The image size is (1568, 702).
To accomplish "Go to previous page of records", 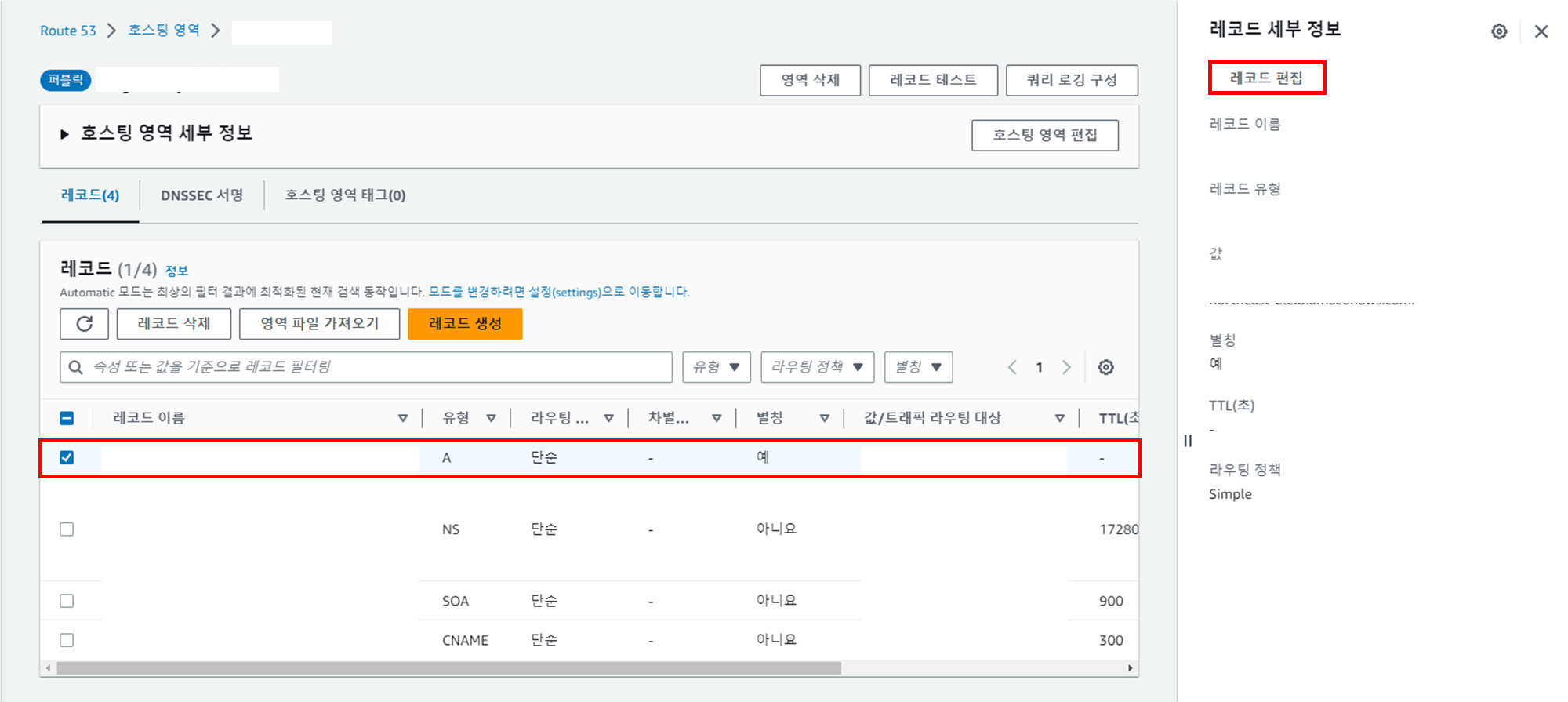I will pos(1012,367).
